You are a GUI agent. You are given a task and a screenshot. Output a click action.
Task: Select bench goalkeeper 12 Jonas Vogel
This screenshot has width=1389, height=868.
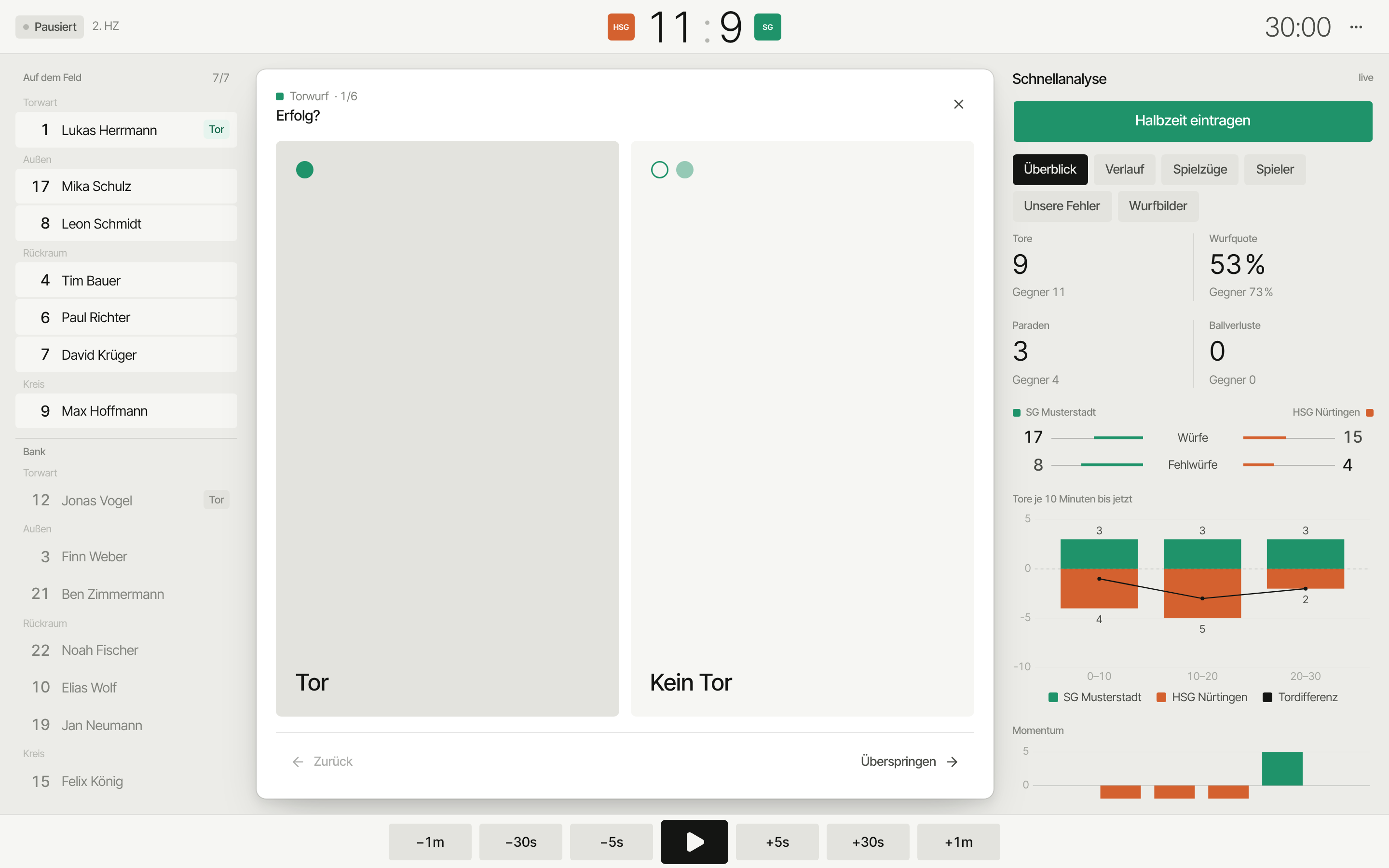(x=126, y=500)
